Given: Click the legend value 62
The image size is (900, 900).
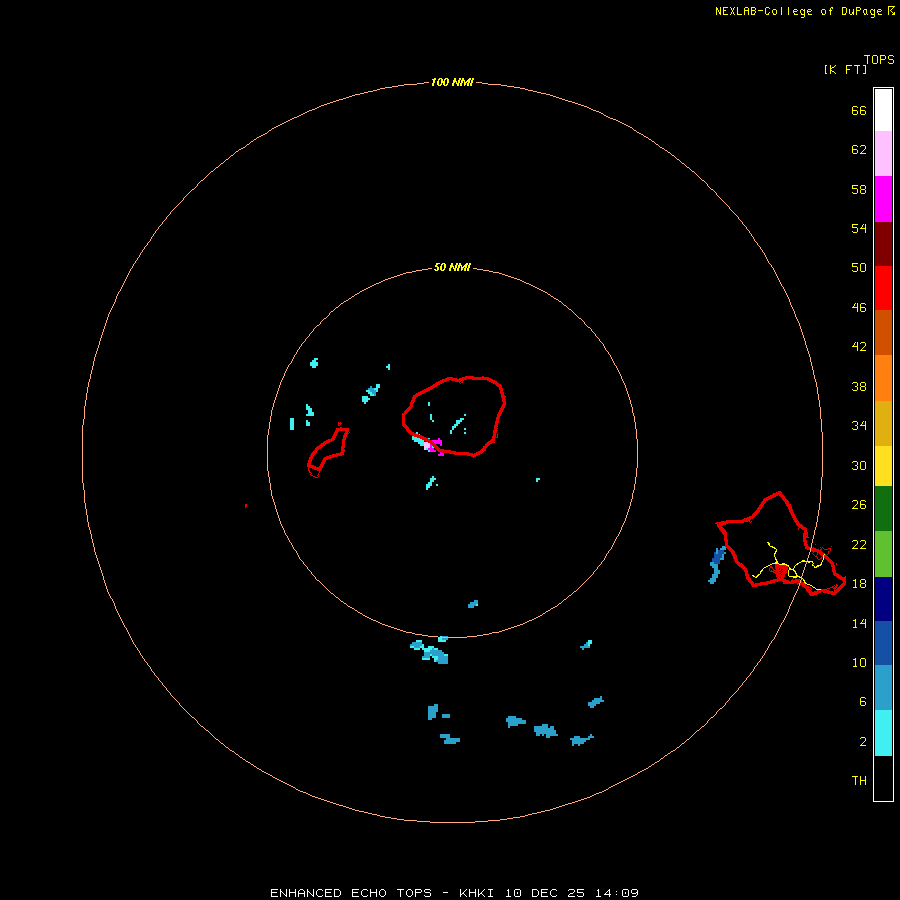Looking at the screenshot, I should (x=859, y=149).
